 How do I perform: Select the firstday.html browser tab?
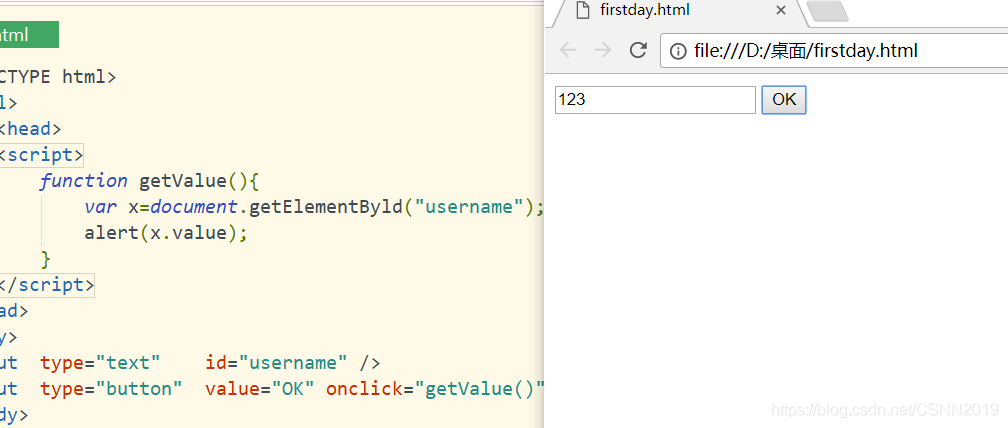(x=678, y=11)
